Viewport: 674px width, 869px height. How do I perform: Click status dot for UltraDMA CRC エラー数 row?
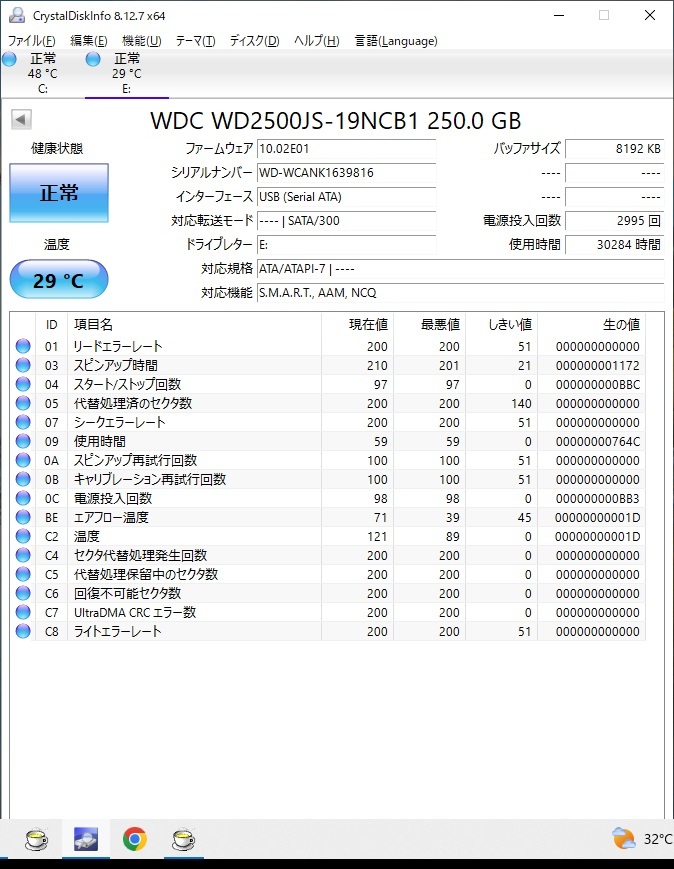[x=23, y=612]
